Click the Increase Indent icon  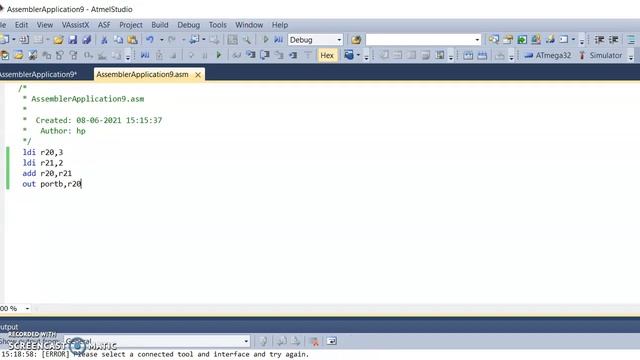pyautogui.click(x=613, y=40)
